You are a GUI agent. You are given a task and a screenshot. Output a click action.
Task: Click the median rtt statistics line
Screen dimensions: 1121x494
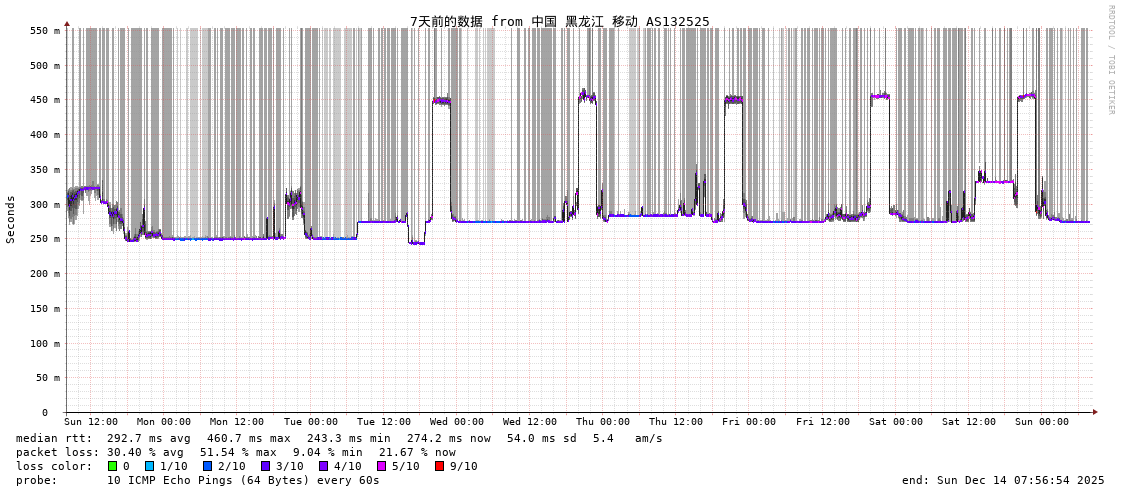[x=339, y=438]
